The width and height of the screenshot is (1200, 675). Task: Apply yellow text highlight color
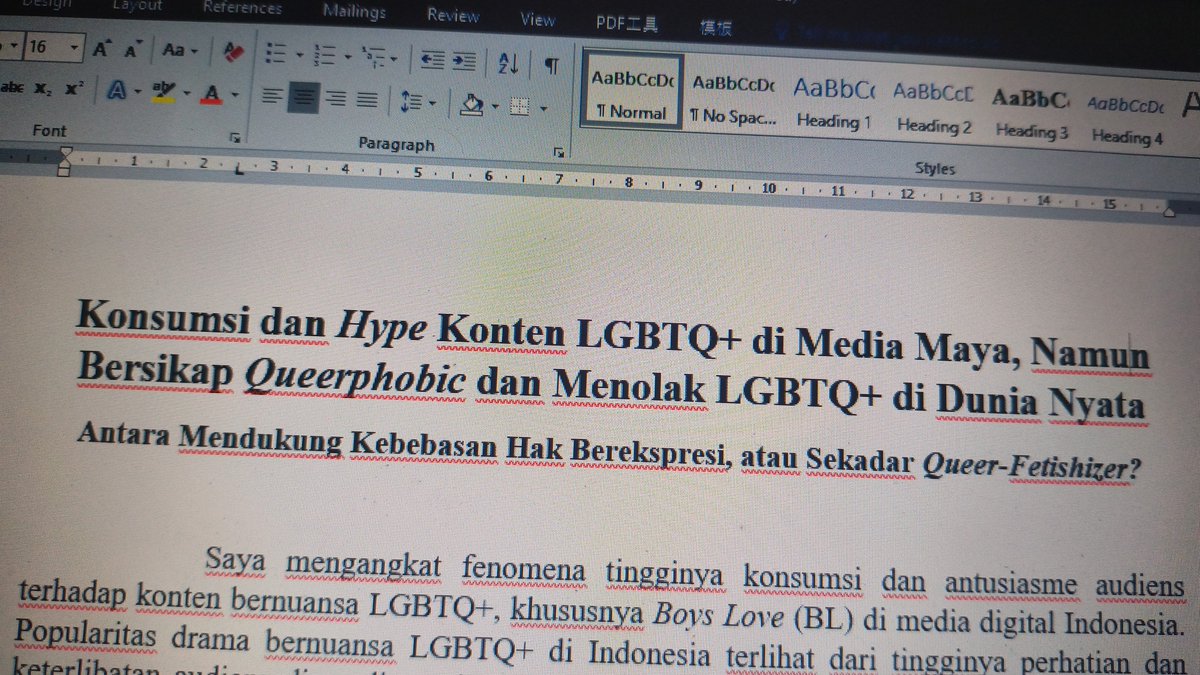(162, 93)
